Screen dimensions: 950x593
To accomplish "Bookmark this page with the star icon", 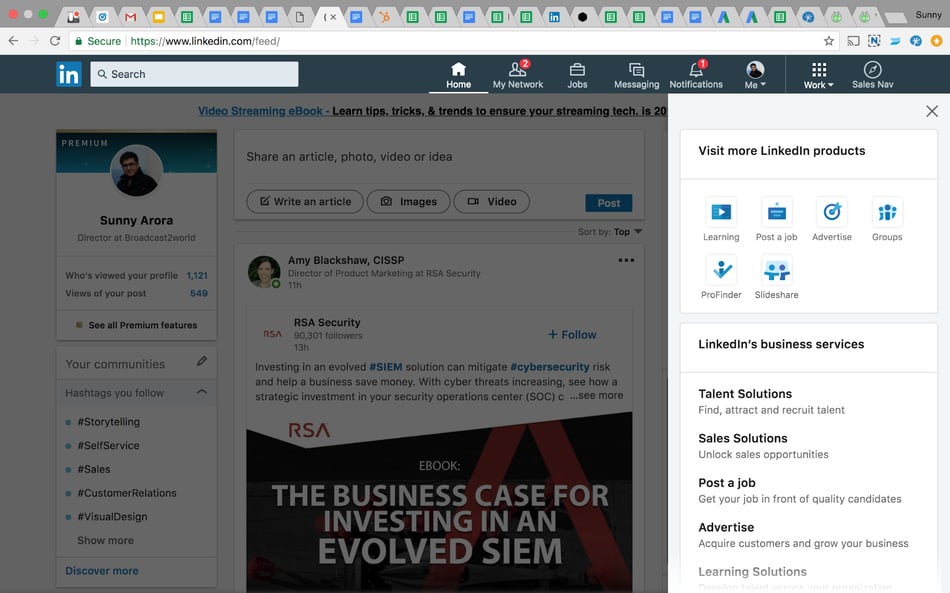I will 829,41.
